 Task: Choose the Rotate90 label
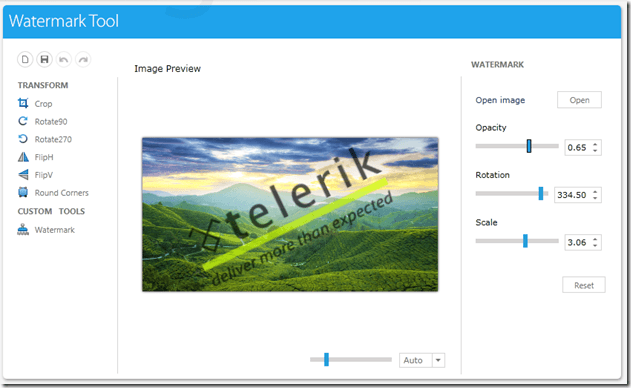pos(51,122)
